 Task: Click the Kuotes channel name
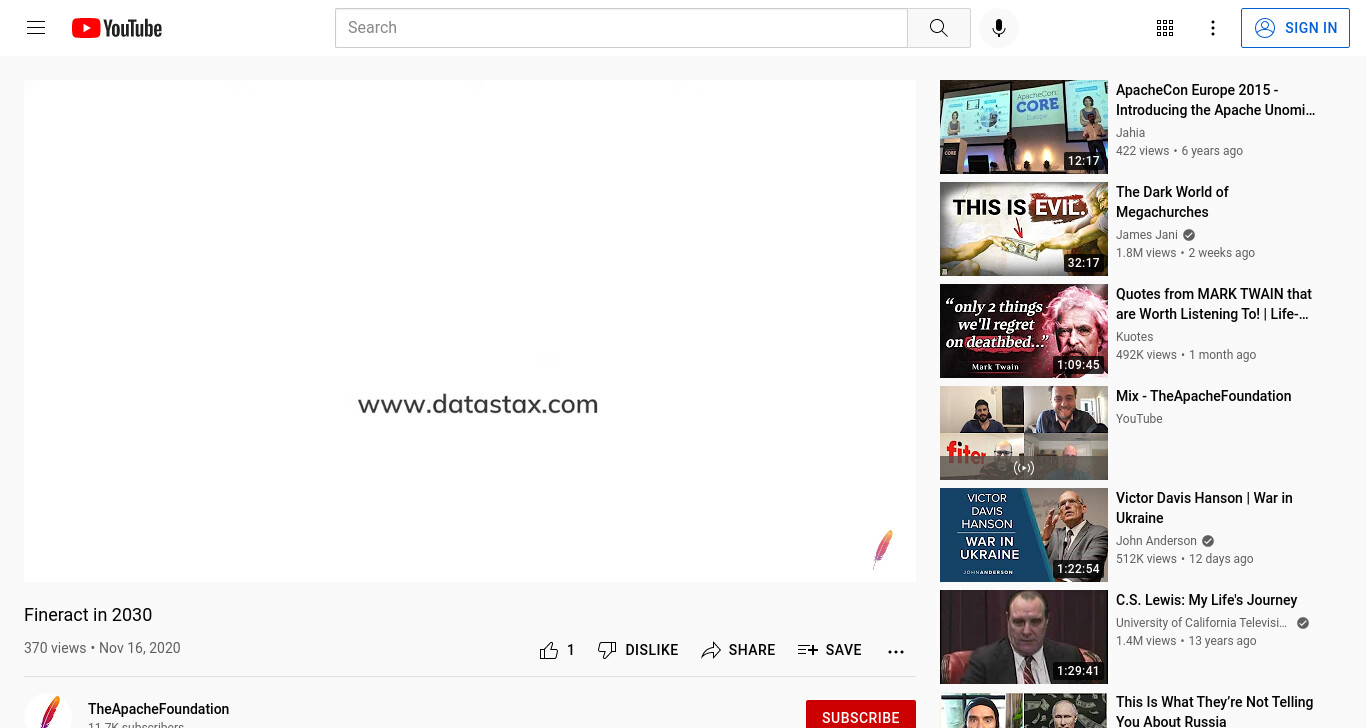1135,337
